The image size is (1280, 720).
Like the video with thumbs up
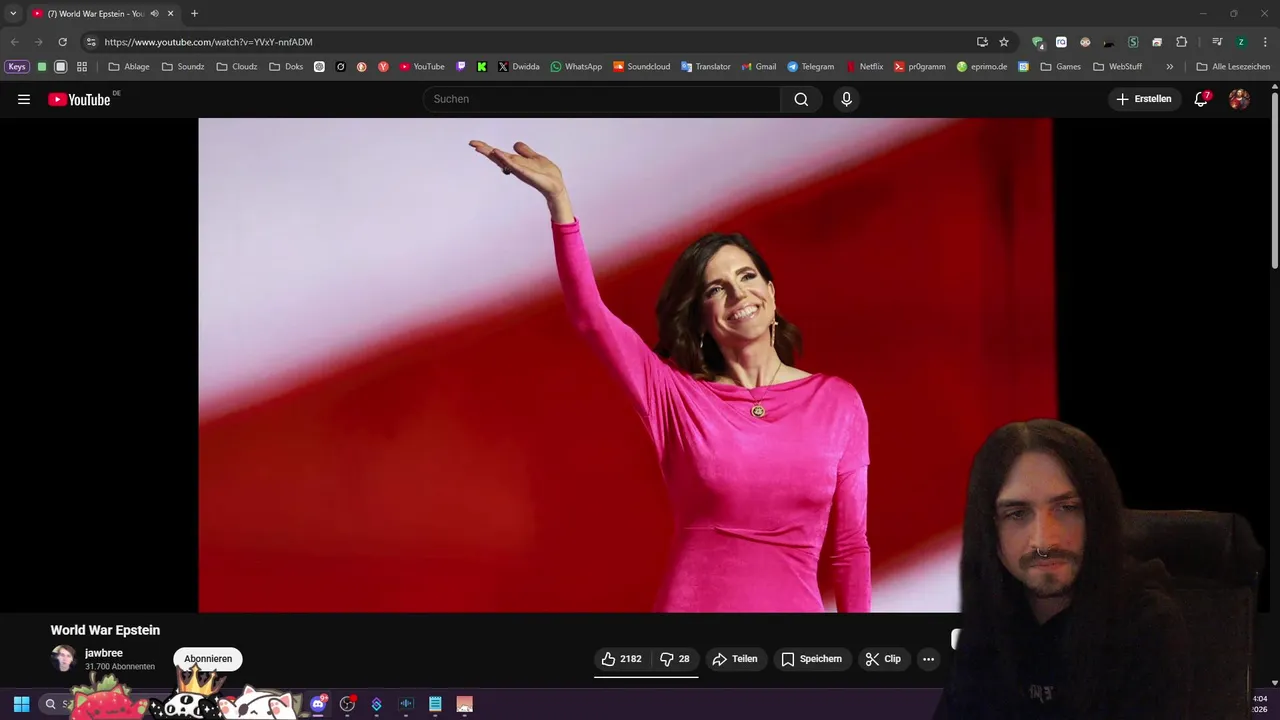(621, 659)
